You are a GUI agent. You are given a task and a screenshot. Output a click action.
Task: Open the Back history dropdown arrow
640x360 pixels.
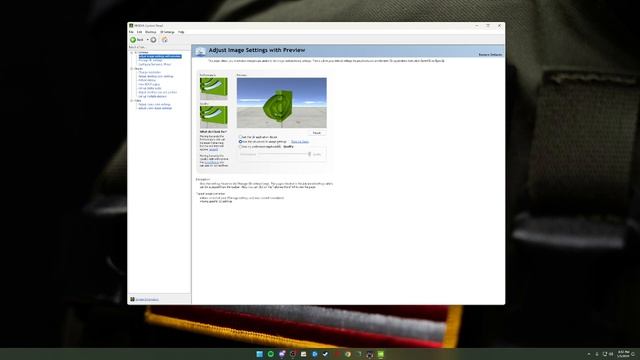[x=148, y=40]
